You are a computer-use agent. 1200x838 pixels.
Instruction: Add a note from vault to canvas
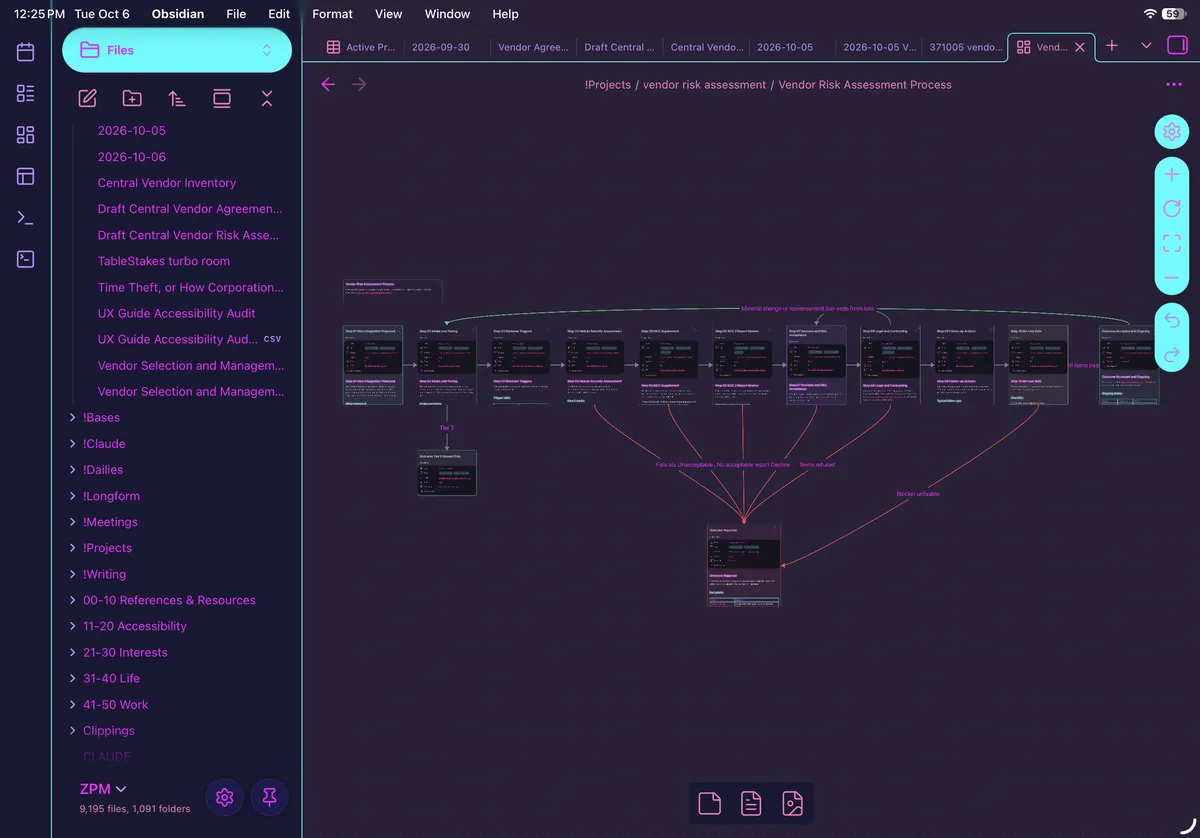[x=751, y=803]
